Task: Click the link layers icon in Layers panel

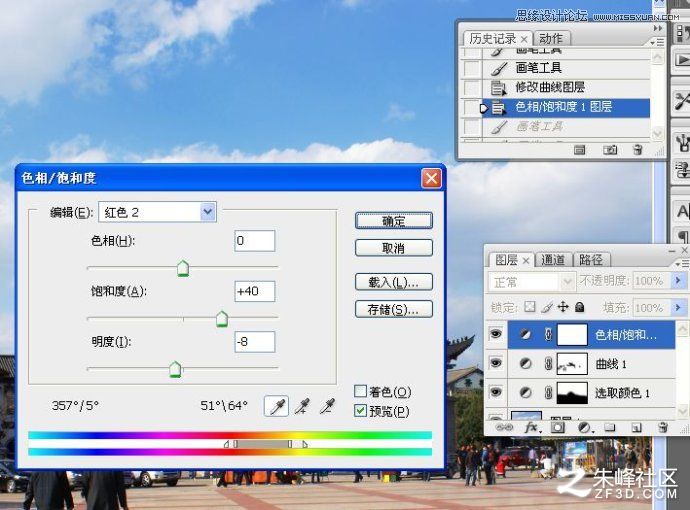Action: coord(504,427)
